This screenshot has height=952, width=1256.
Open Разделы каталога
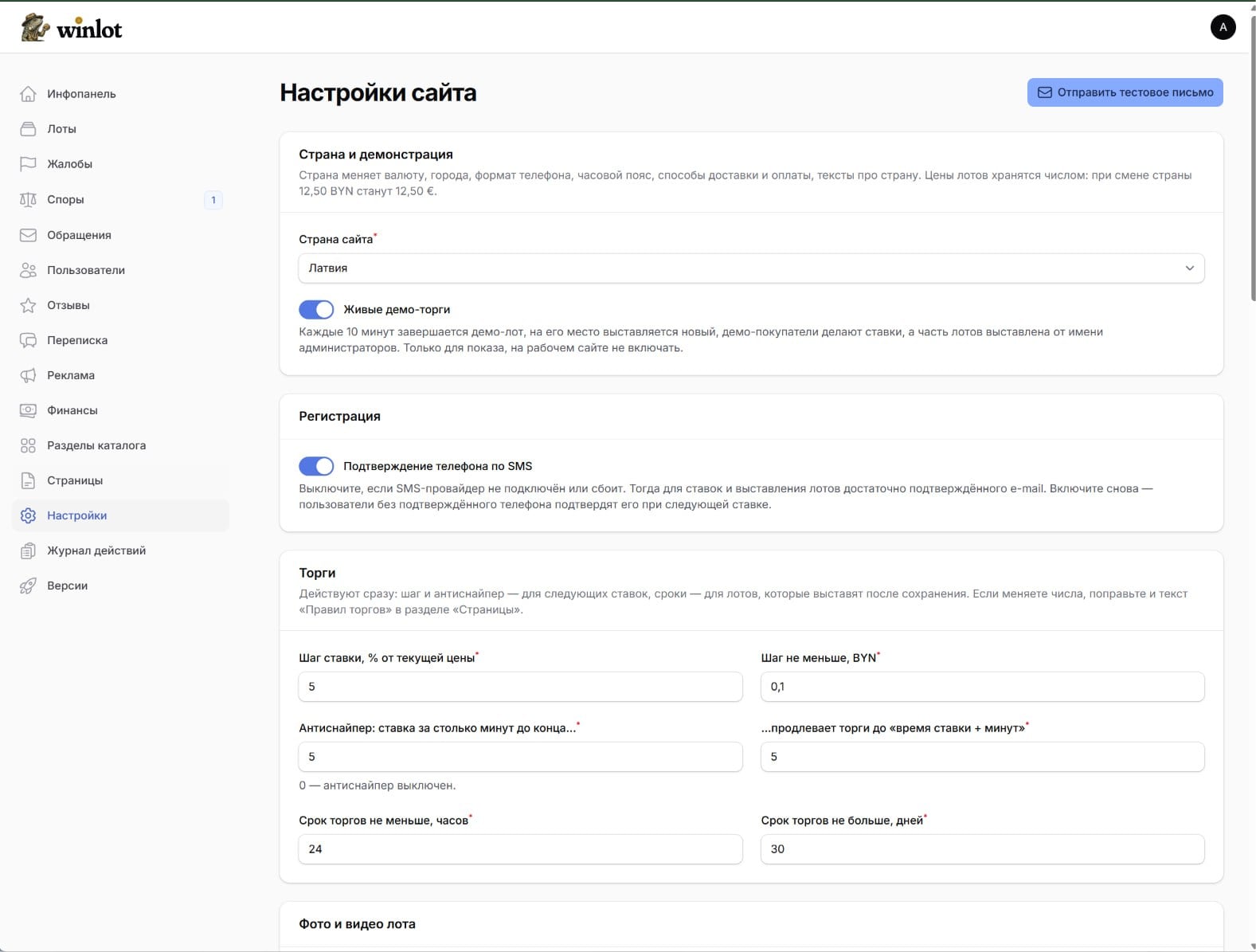[120, 445]
